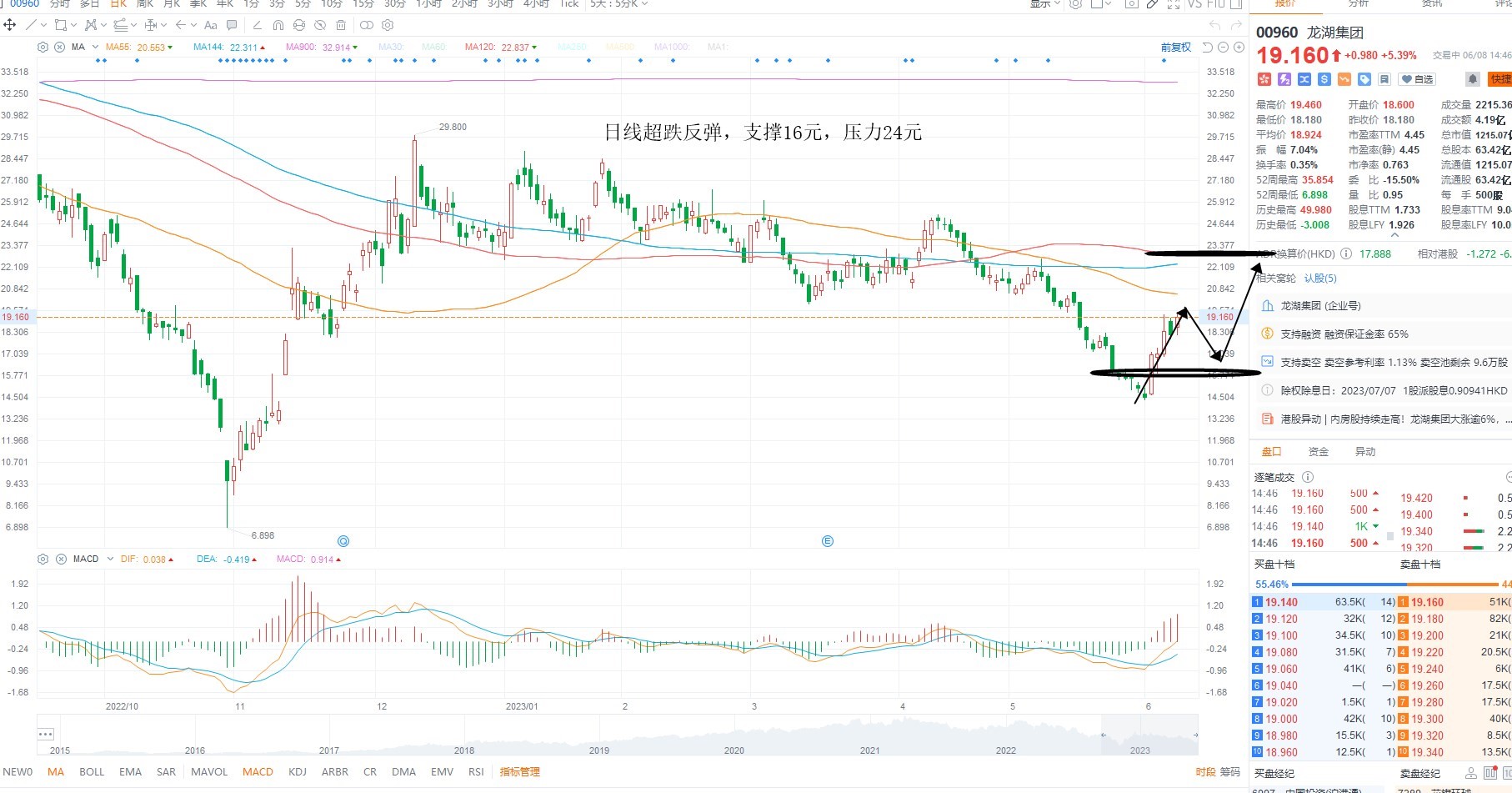Expand the MA indicator dropdown
This screenshot has width=1512, height=793.
(x=95, y=48)
